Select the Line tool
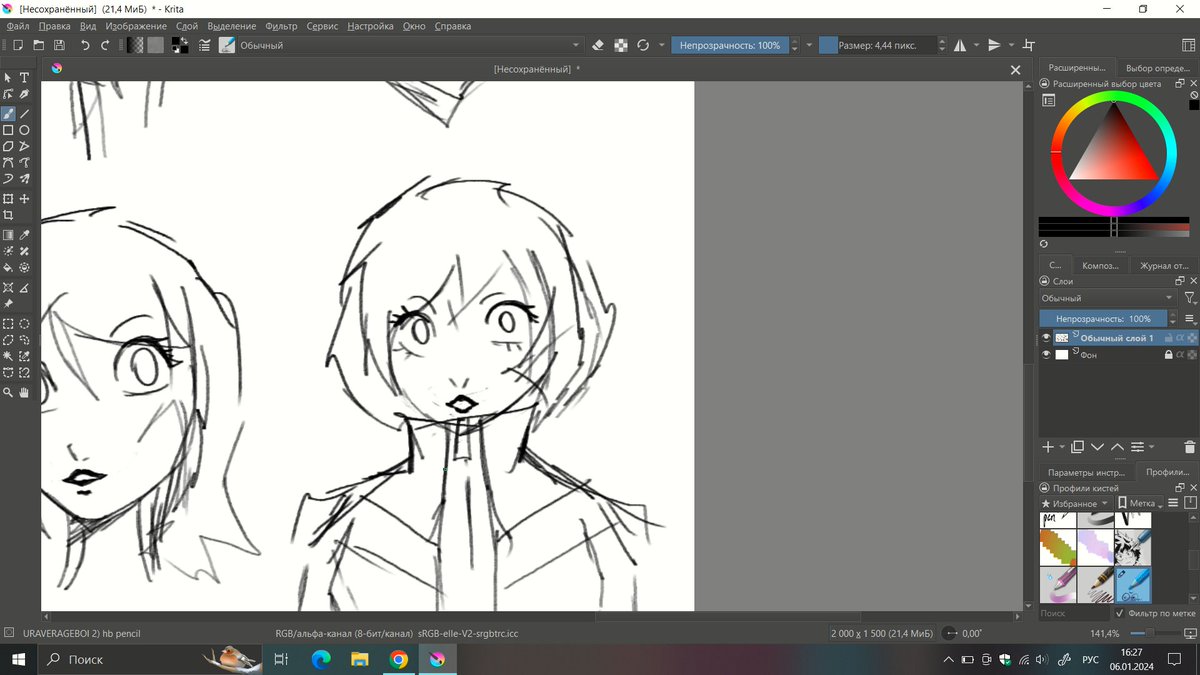 pyautogui.click(x=24, y=113)
